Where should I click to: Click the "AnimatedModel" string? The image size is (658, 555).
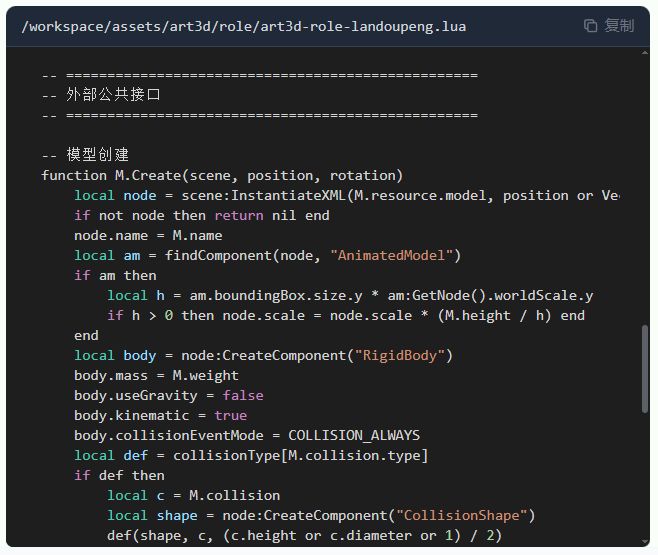click(392, 255)
